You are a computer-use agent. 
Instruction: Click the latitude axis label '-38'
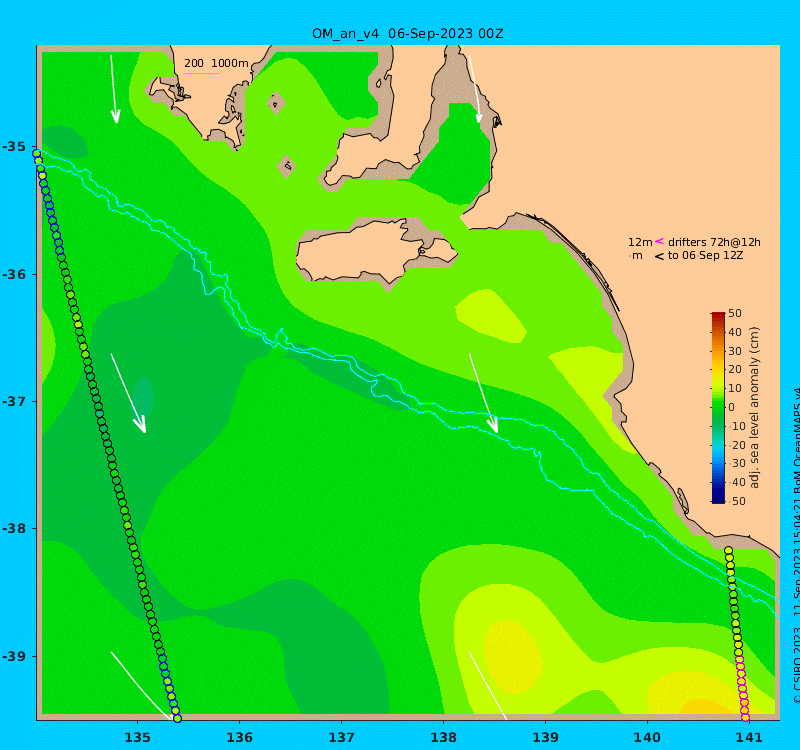[x=14, y=529]
